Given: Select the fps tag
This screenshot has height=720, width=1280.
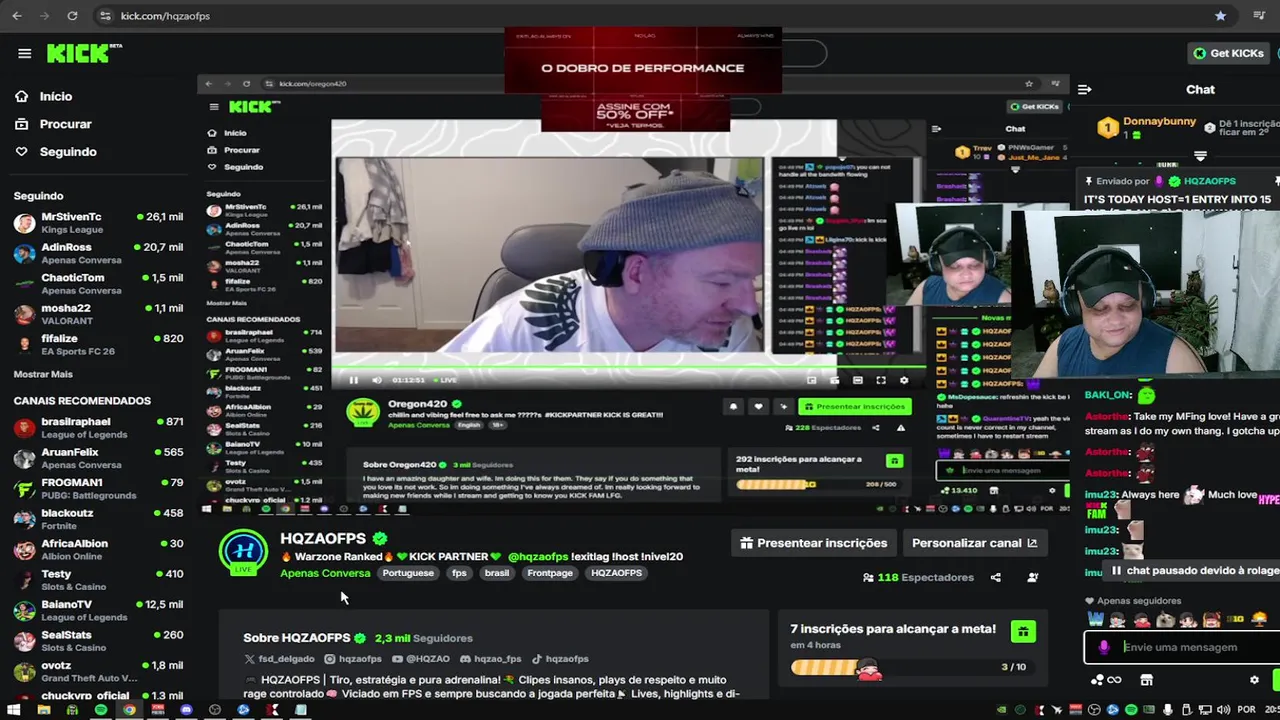Looking at the screenshot, I should pyautogui.click(x=459, y=573).
